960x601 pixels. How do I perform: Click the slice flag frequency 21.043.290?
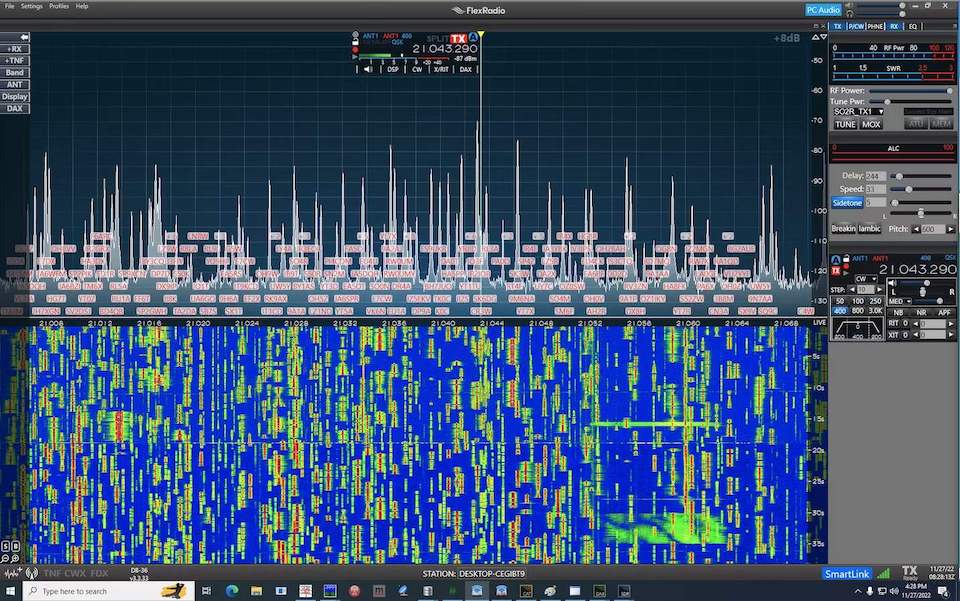click(444, 48)
